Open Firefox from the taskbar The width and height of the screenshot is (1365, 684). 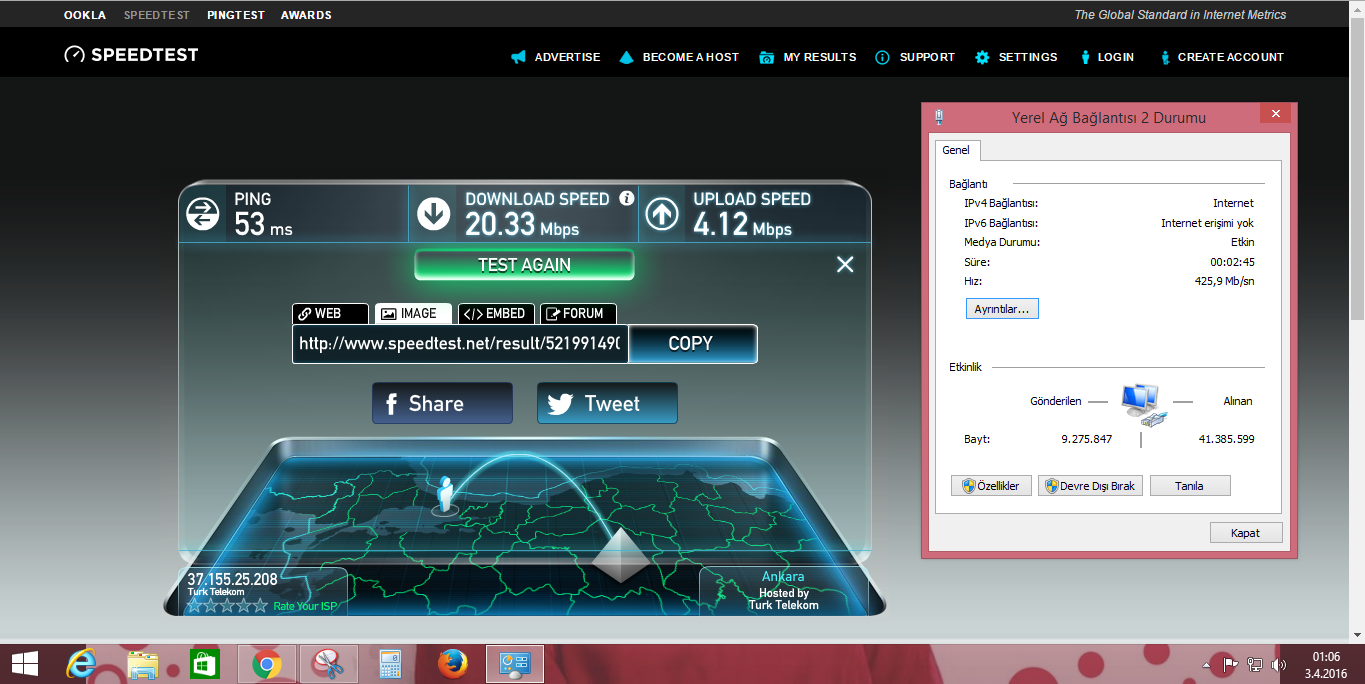click(453, 664)
